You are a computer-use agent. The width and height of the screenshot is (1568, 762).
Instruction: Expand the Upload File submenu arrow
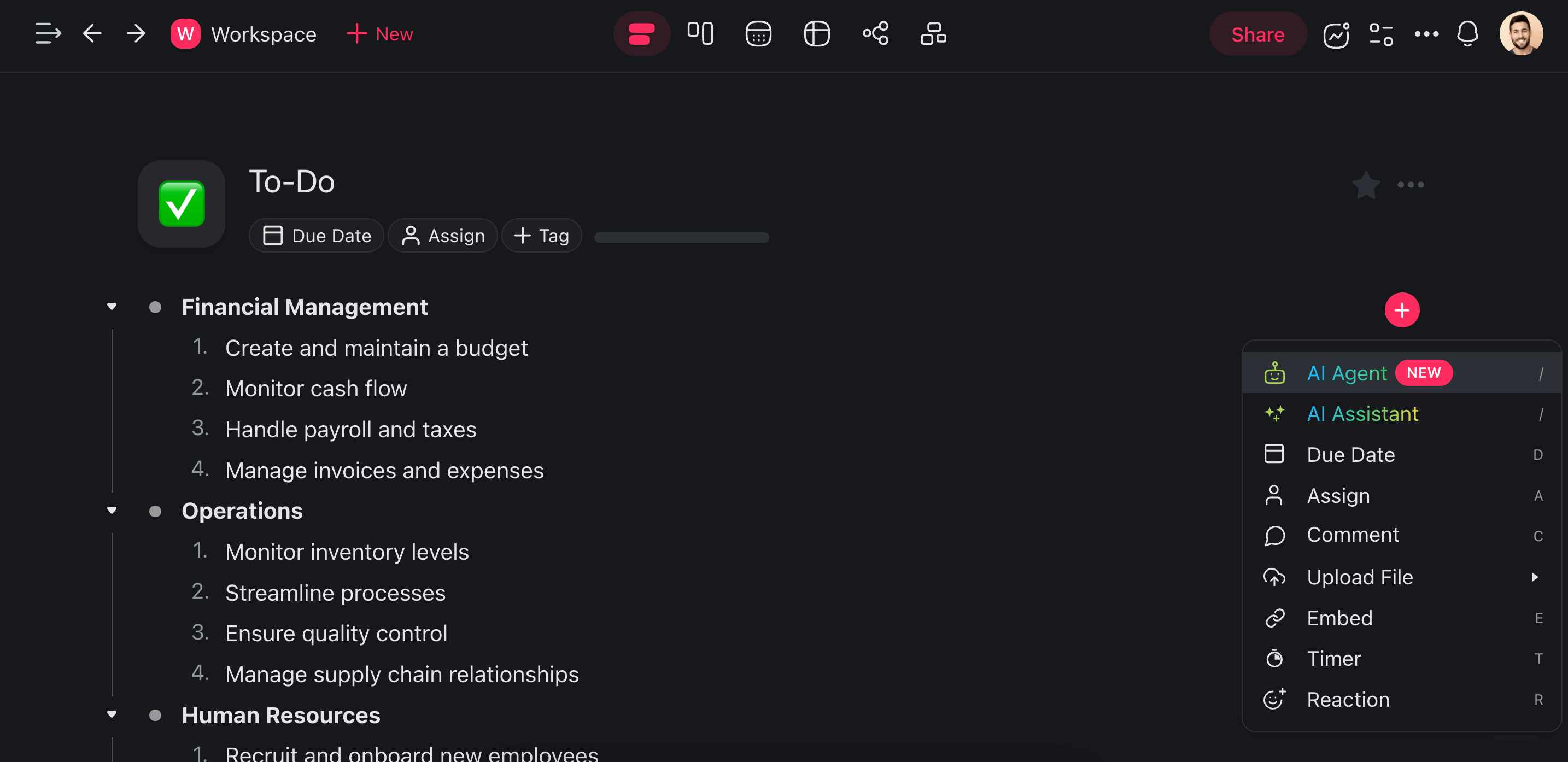pos(1535,577)
